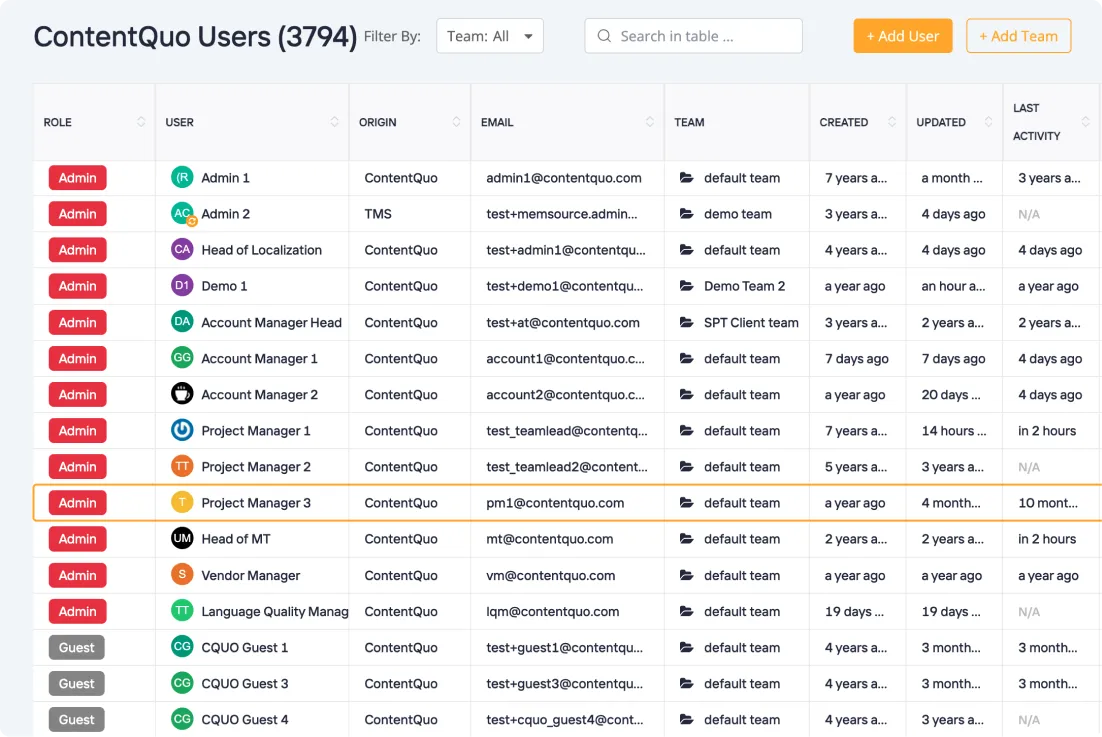Click the black UM avatar for Head of MT
The height and width of the screenshot is (737, 1102).
pyautogui.click(x=182, y=539)
